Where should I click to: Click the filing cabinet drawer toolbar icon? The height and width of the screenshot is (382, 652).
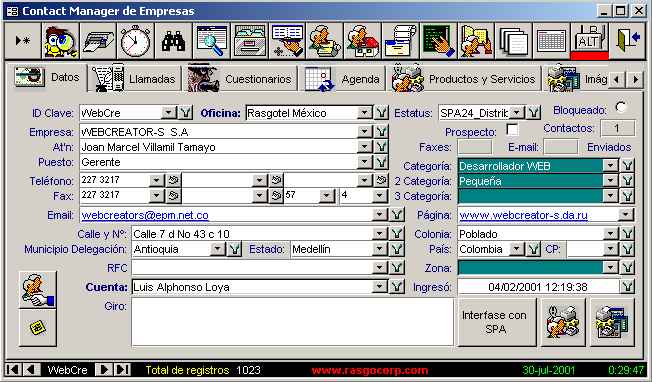pos(249,41)
